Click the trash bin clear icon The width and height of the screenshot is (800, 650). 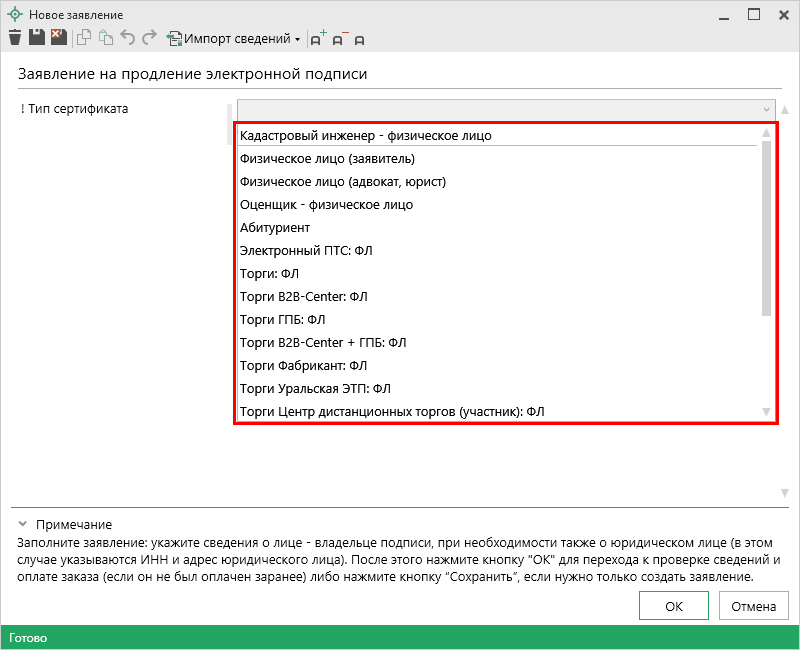point(15,38)
